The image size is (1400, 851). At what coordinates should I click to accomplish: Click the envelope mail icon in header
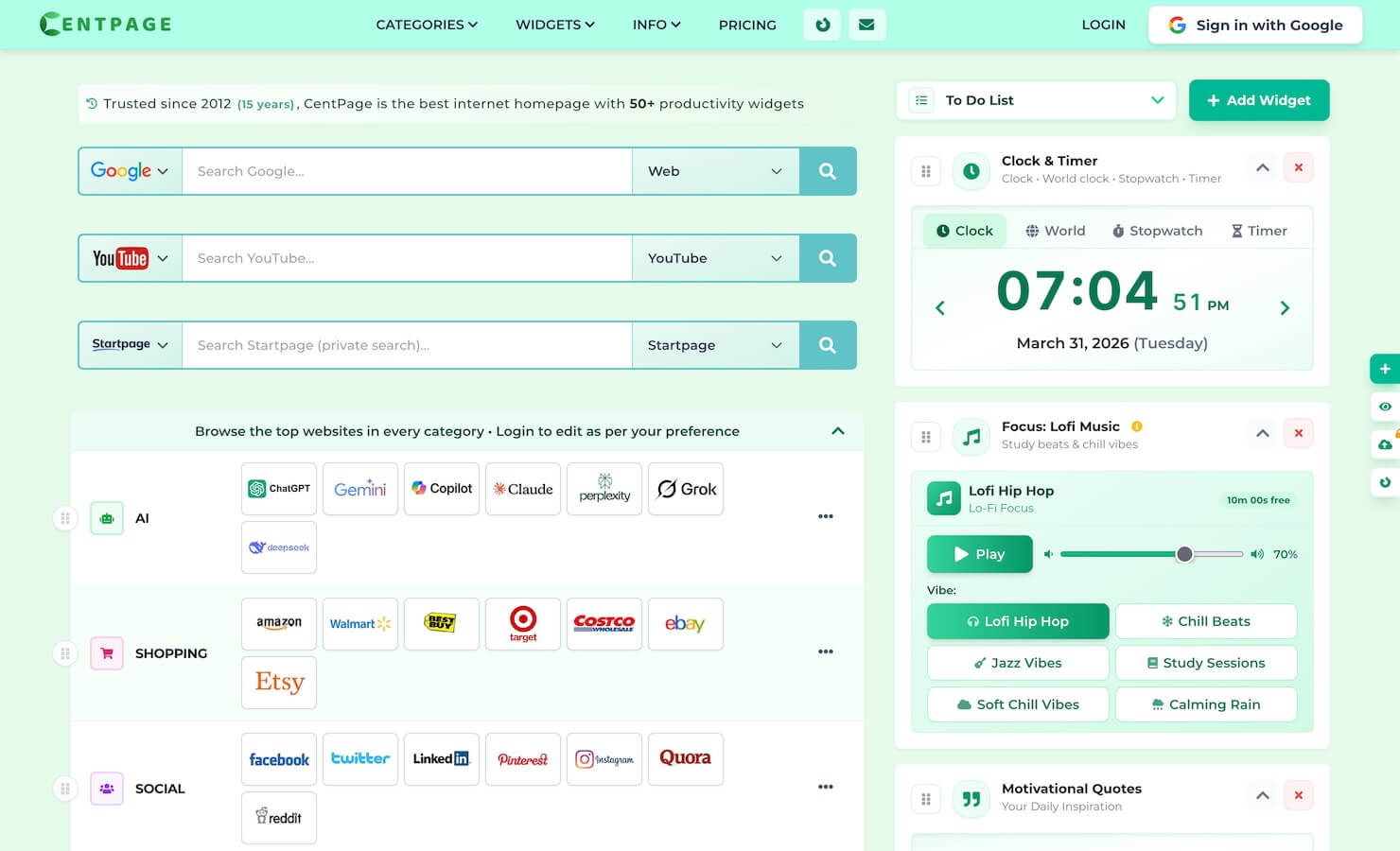(x=866, y=25)
